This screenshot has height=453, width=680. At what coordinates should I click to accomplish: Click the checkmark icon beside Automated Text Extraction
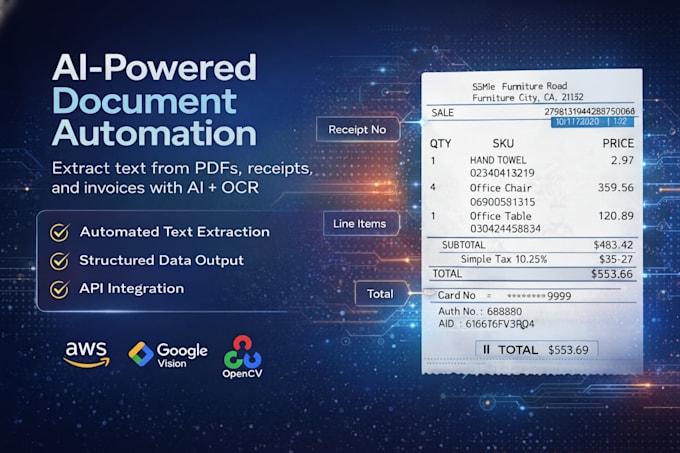[x=59, y=232]
